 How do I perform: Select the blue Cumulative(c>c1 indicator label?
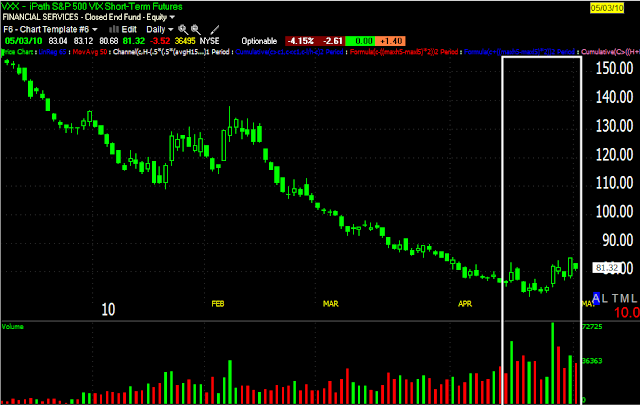click(x=289, y=52)
